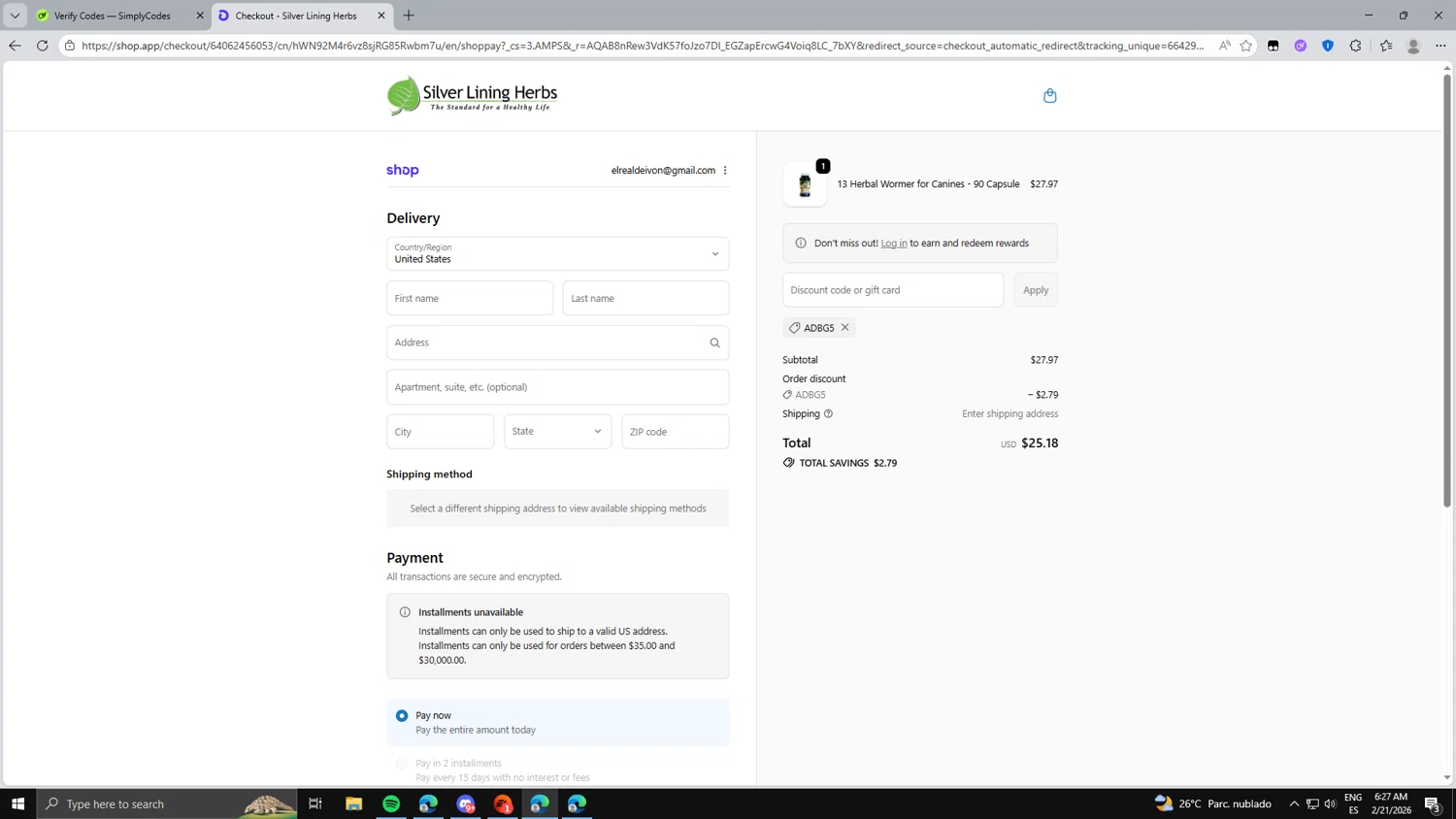Click the address search magnifier icon
This screenshot has height=819, width=1456.
coord(714,343)
